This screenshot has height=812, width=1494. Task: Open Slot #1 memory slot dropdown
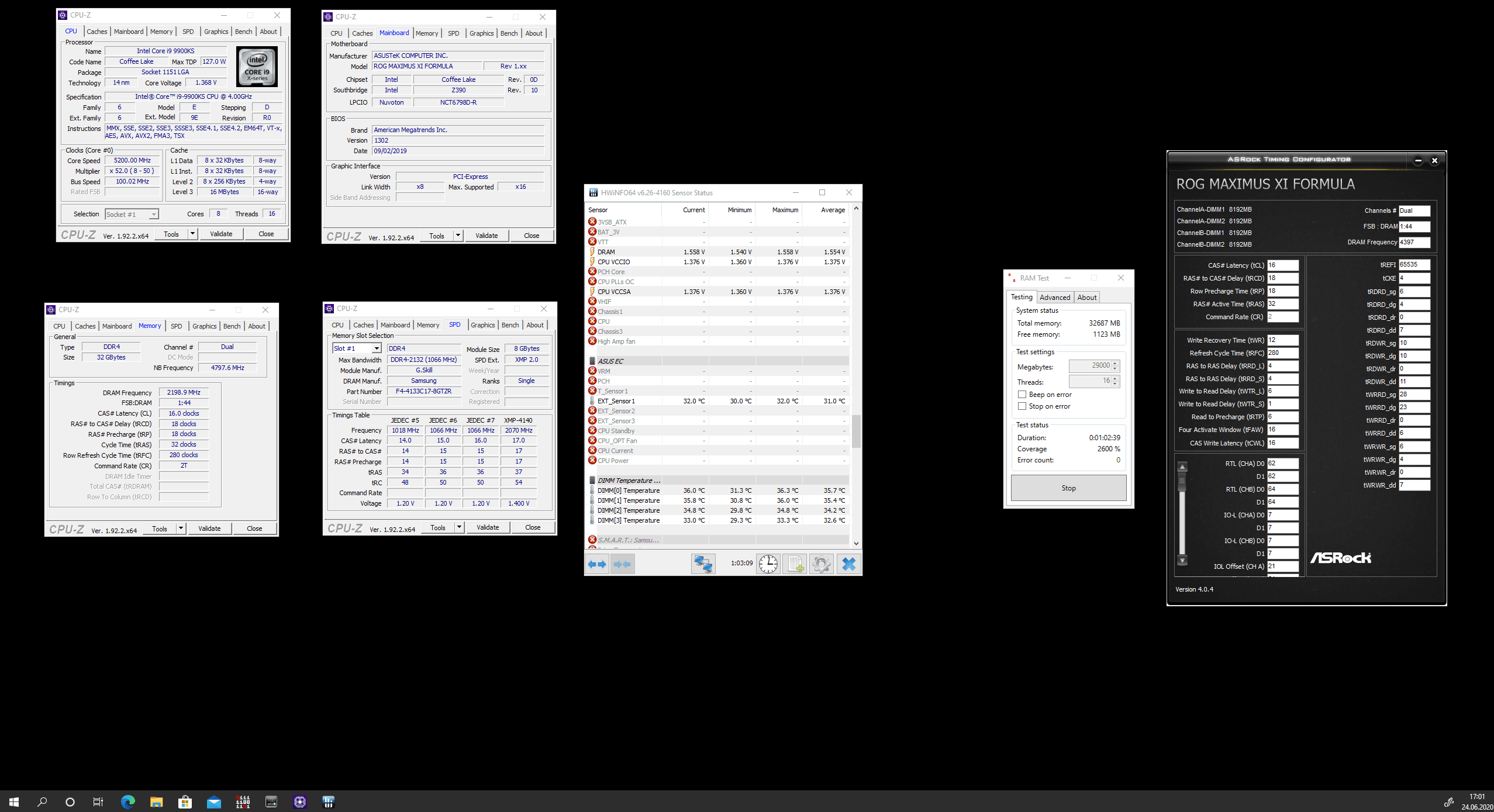tap(357, 348)
